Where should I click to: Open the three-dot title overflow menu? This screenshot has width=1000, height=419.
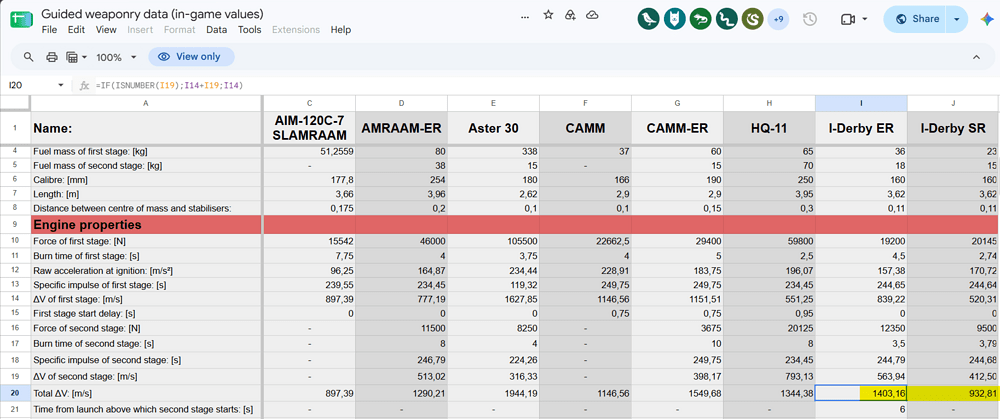pyautogui.click(x=526, y=16)
